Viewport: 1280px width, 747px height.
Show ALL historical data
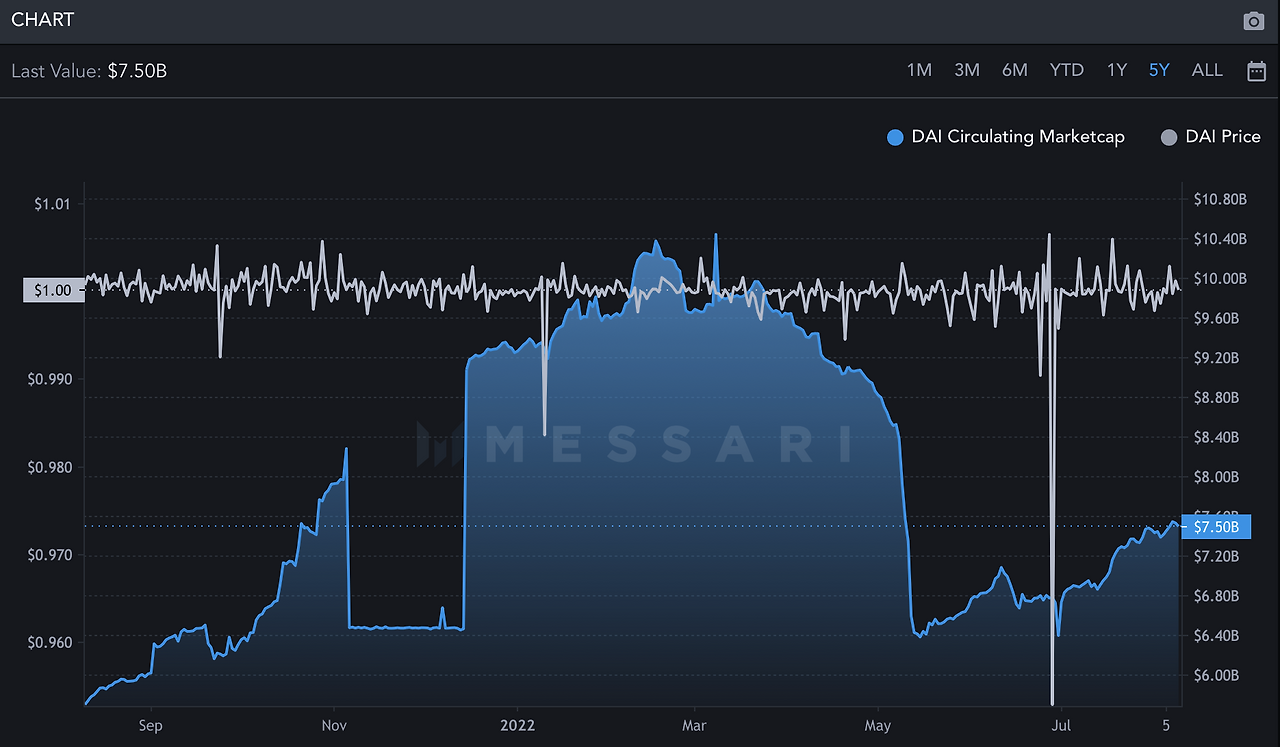pos(1207,70)
